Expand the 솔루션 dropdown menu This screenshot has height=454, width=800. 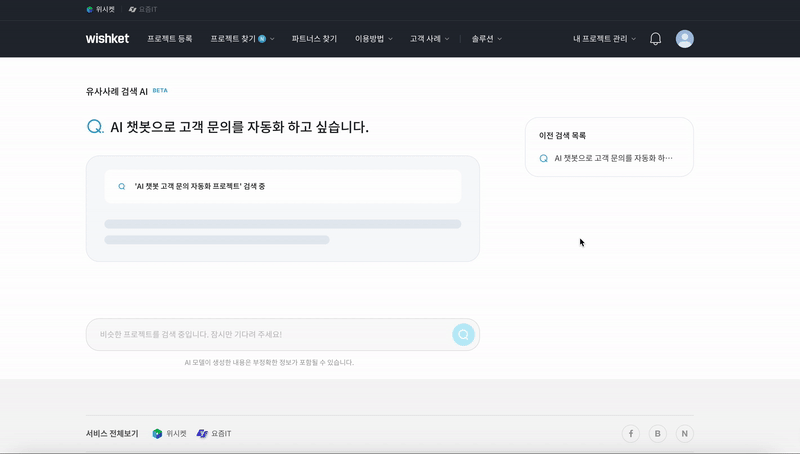486,39
